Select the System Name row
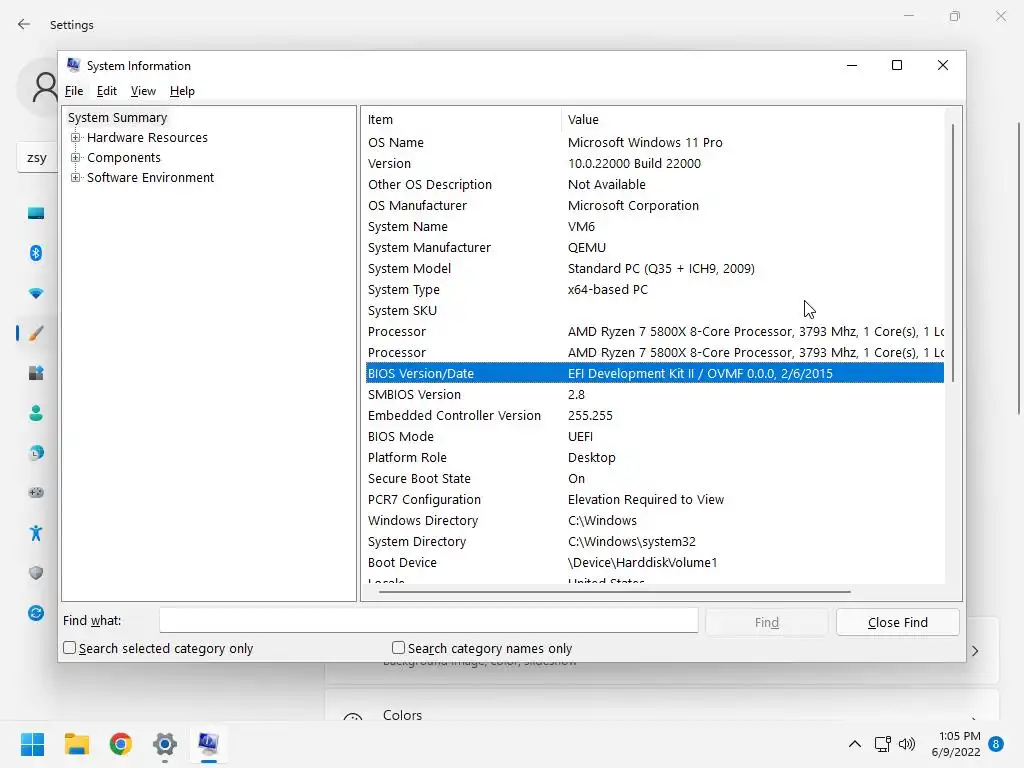Viewport: 1024px width, 768px height. (x=655, y=227)
